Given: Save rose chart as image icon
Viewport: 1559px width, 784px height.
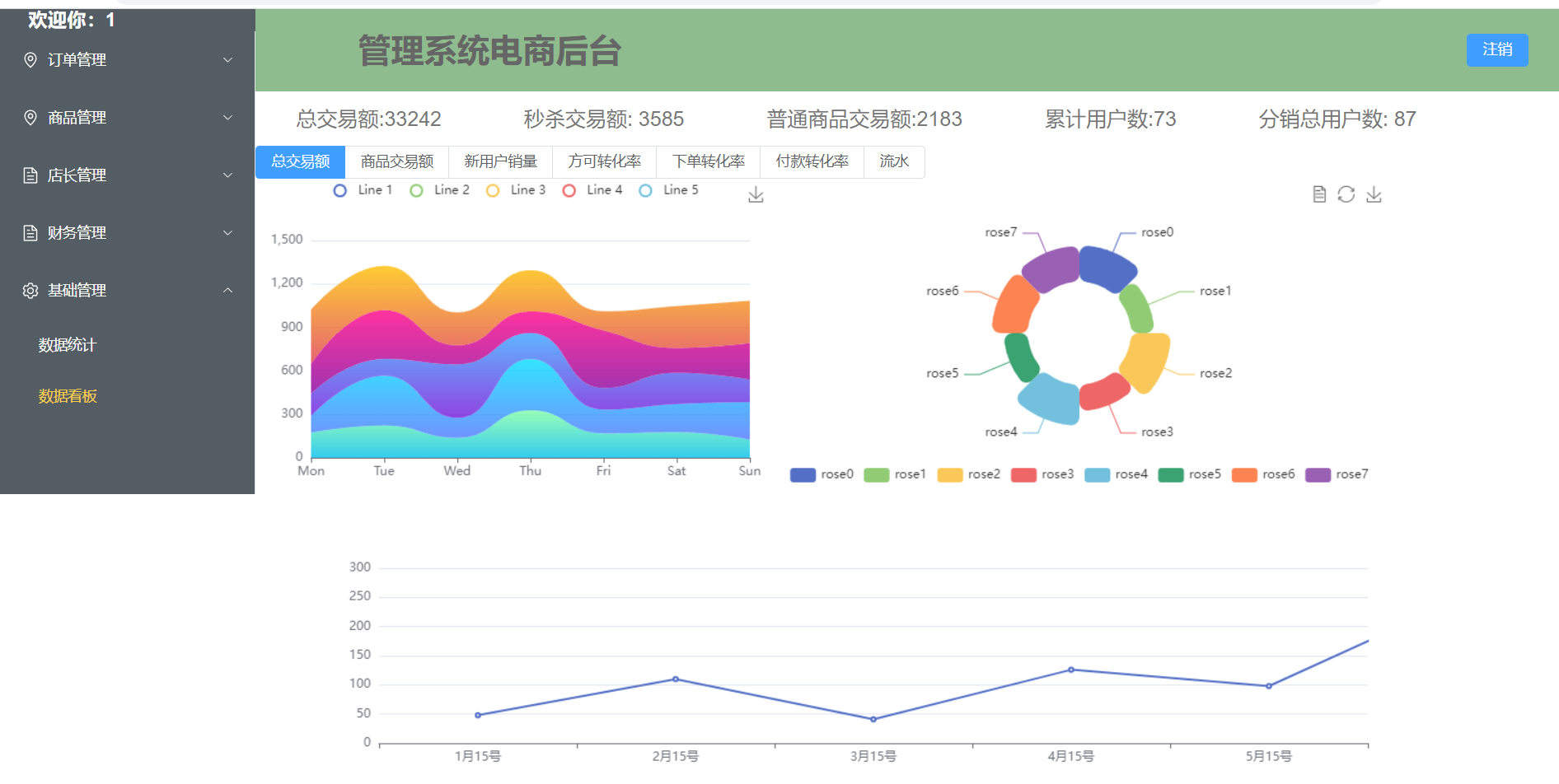Looking at the screenshot, I should pyautogui.click(x=1374, y=194).
